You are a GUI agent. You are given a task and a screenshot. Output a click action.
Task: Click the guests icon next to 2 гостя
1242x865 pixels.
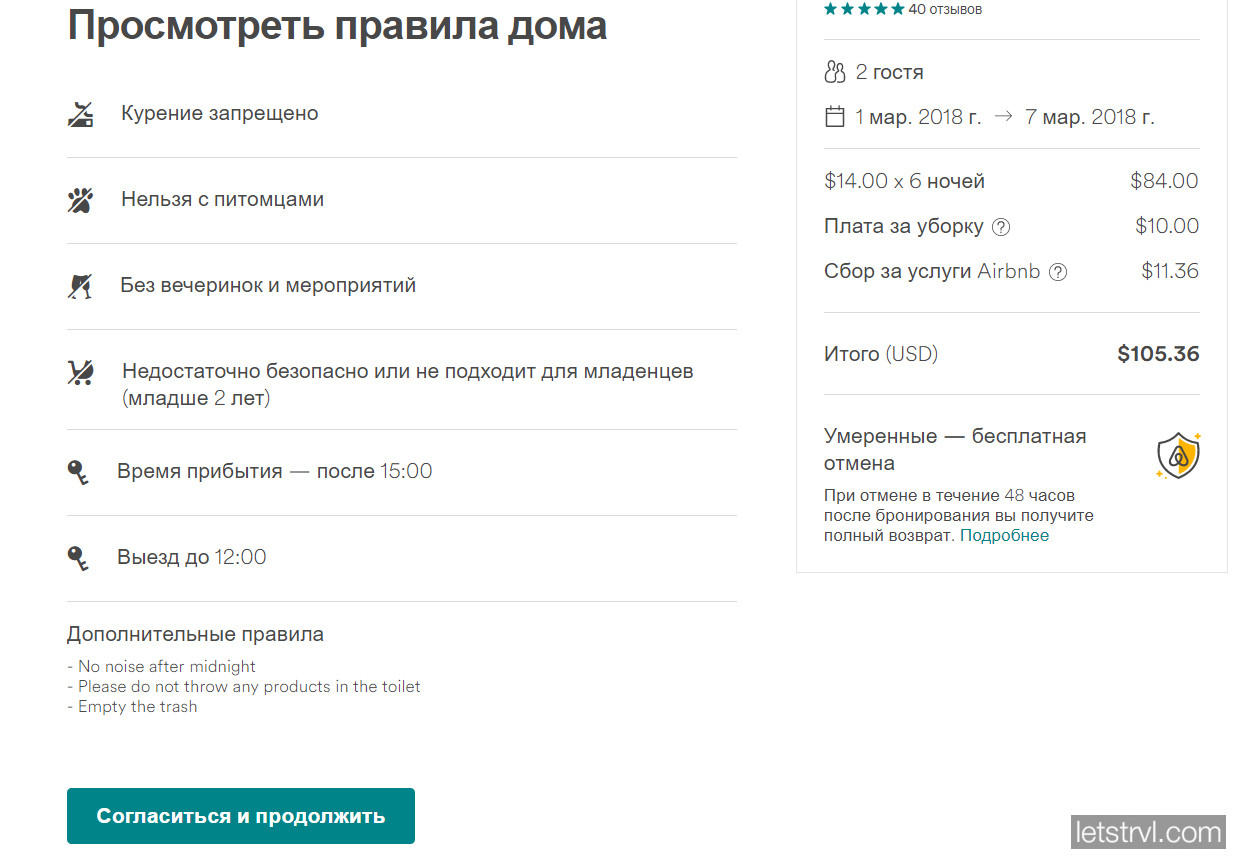tap(834, 71)
